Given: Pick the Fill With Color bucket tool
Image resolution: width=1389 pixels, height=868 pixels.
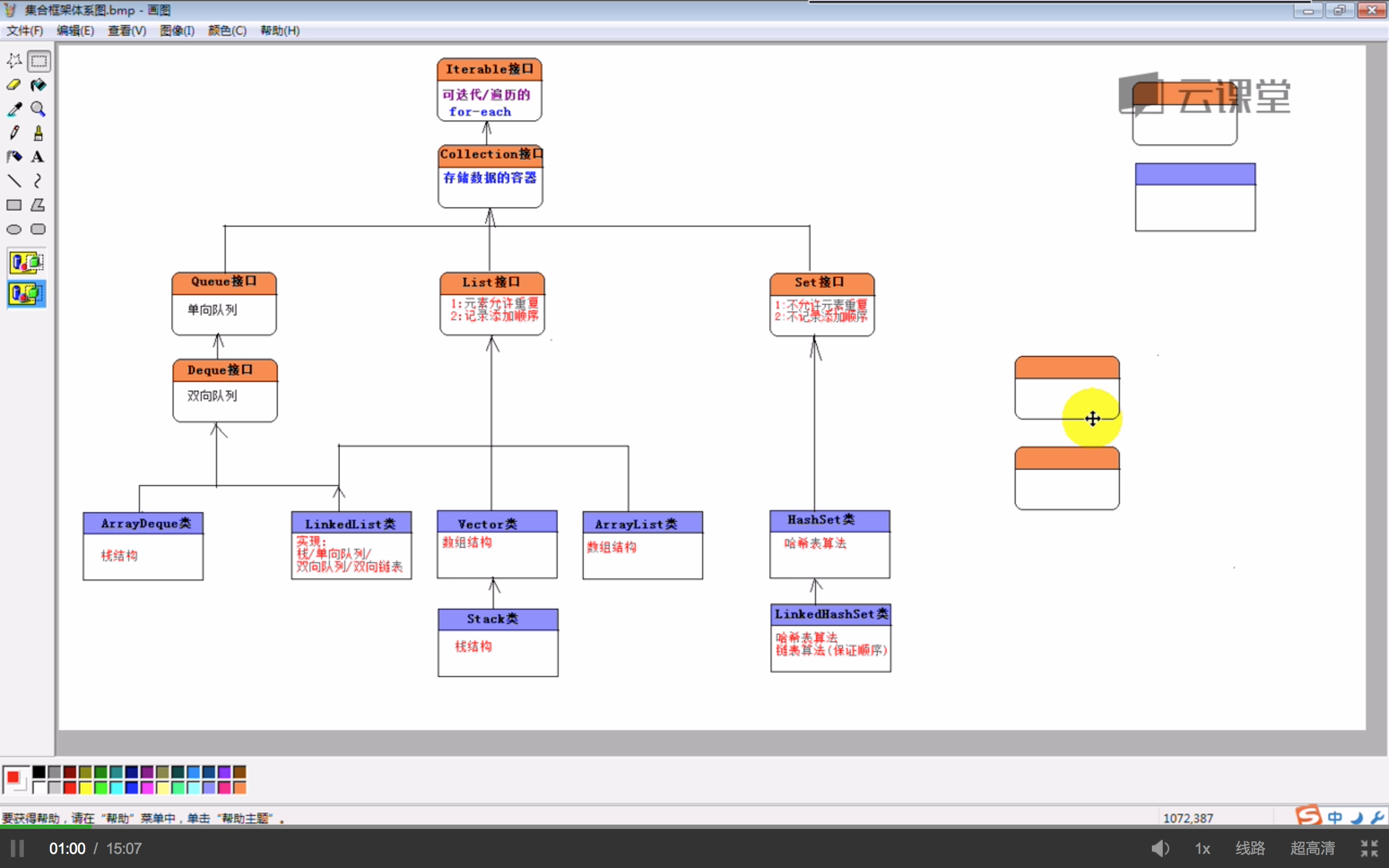Looking at the screenshot, I should [x=39, y=85].
